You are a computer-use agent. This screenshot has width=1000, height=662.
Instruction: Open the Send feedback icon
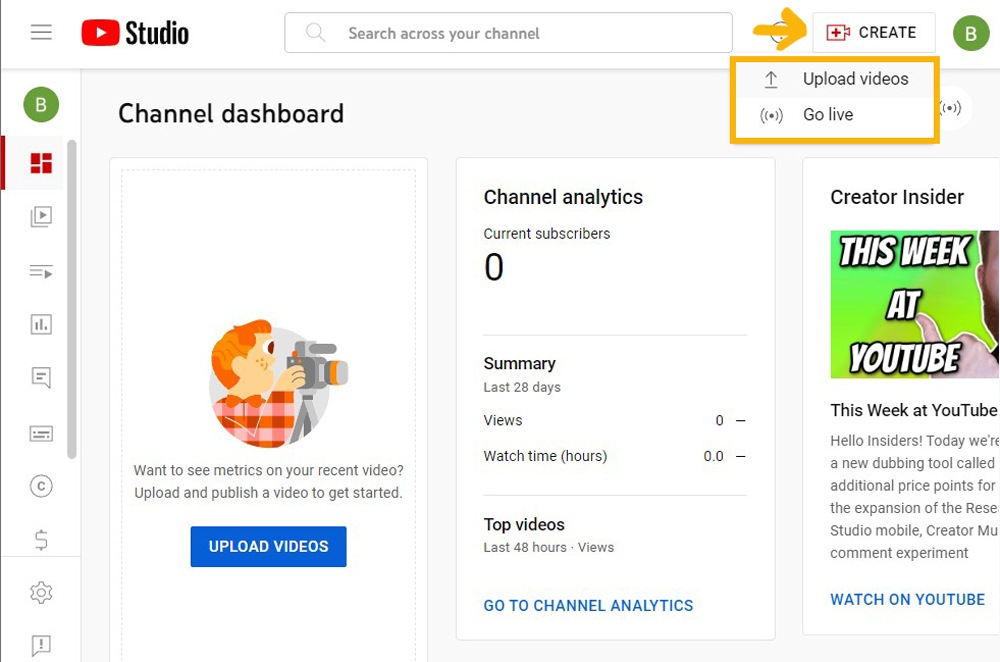pyautogui.click(x=41, y=646)
